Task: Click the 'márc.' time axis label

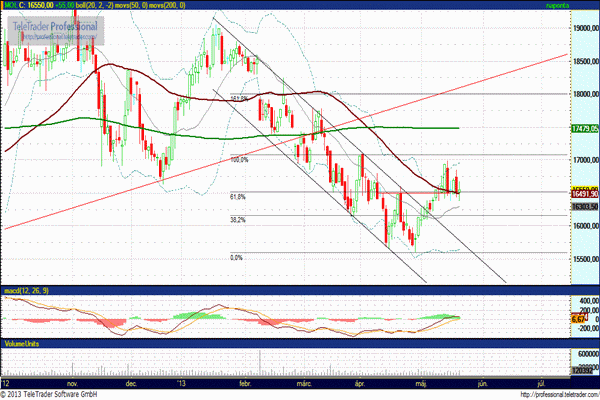Action: (x=305, y=384)
